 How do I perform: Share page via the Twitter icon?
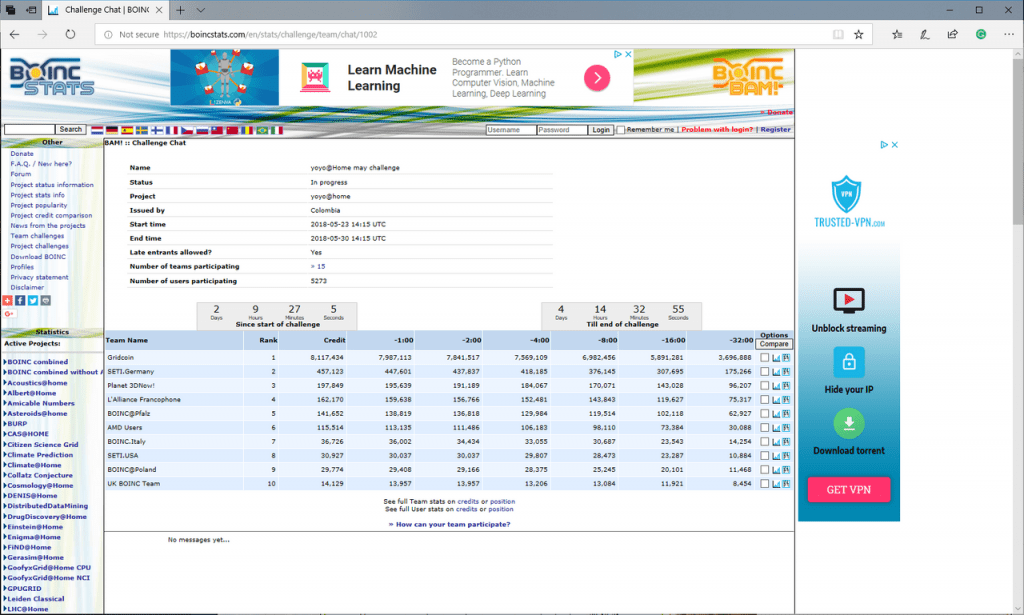point(33,300)
